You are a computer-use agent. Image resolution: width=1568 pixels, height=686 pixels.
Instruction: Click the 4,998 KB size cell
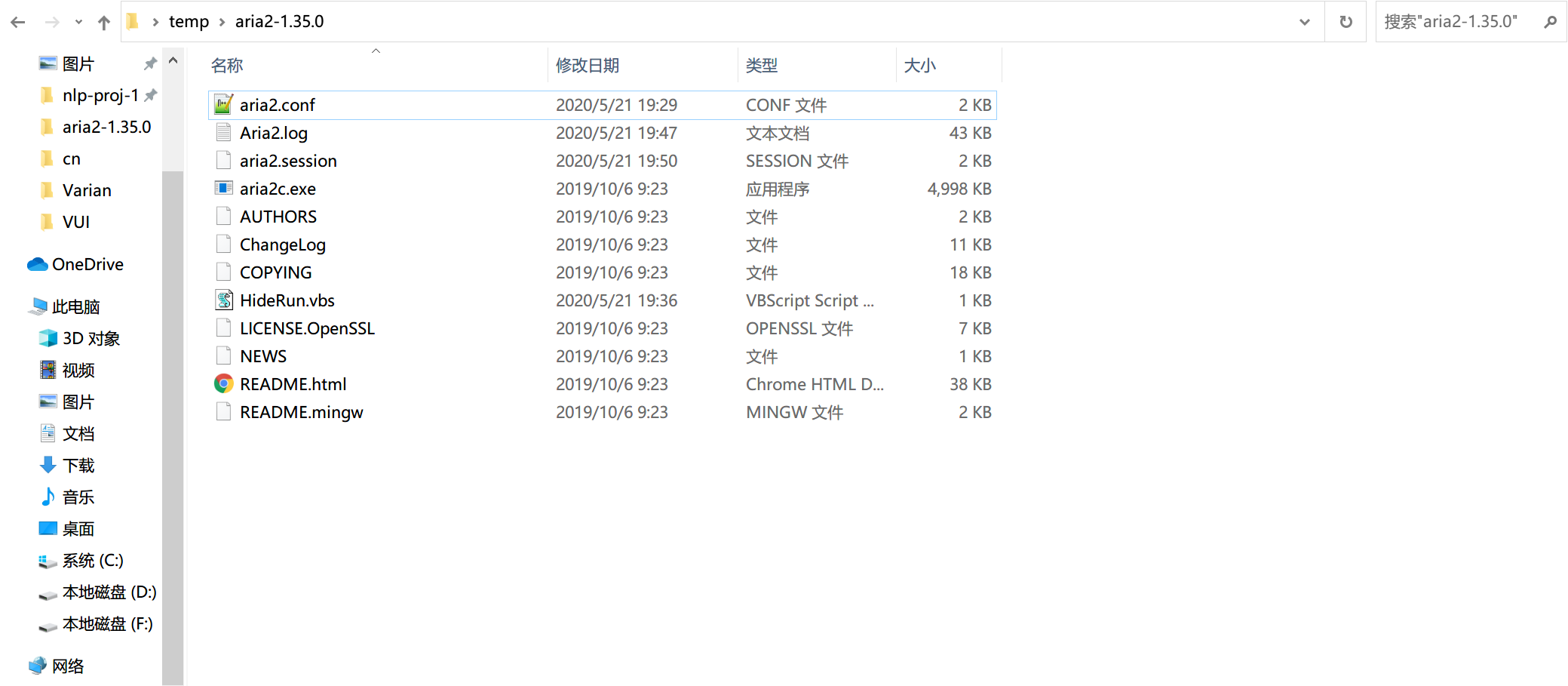pyautogui.click(x=959, y=189)
